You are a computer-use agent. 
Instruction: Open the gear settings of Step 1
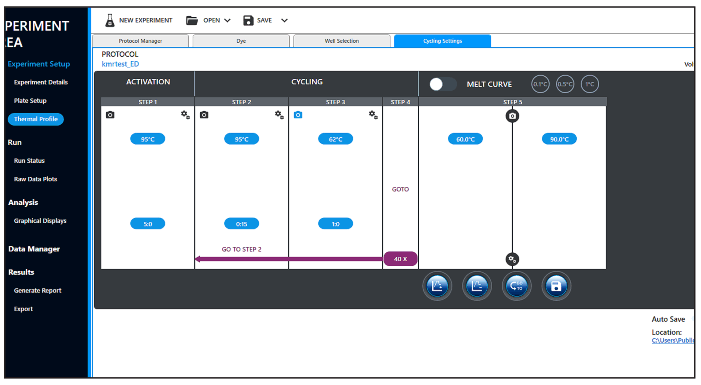(185, 115)
